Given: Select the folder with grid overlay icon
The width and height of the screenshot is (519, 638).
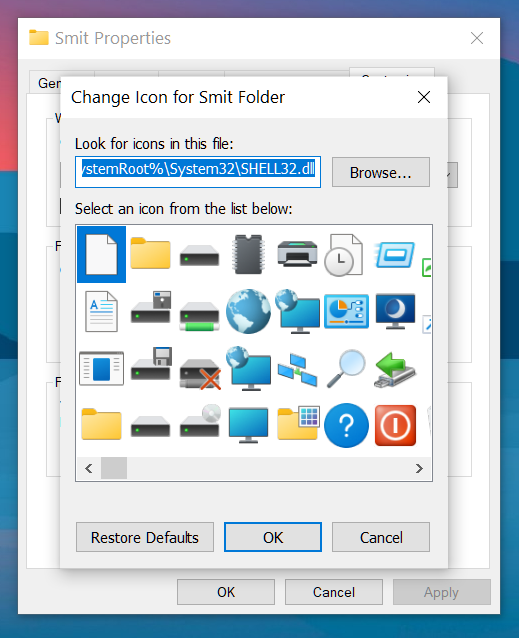Looking at the screenshot, I should pos(298,423).
